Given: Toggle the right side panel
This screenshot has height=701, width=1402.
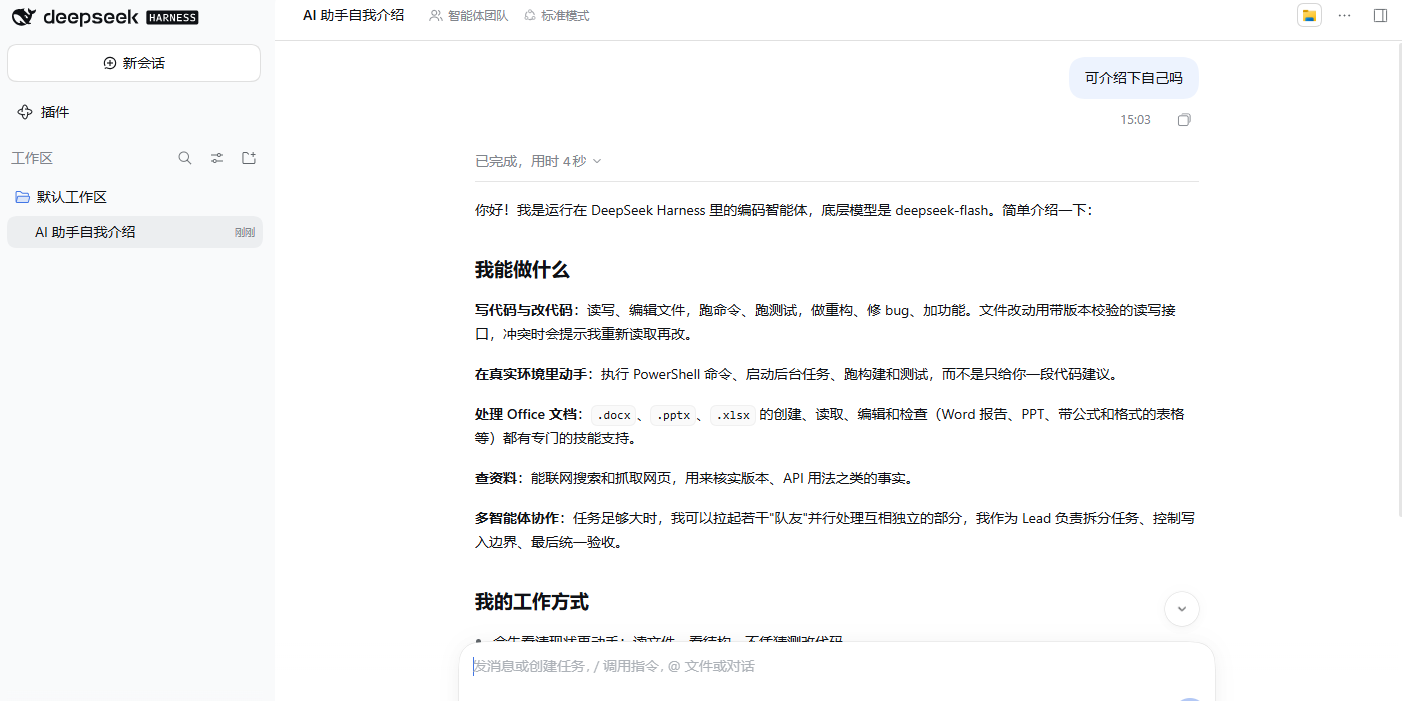Looking at the screenshot, I should (1380, 15).
